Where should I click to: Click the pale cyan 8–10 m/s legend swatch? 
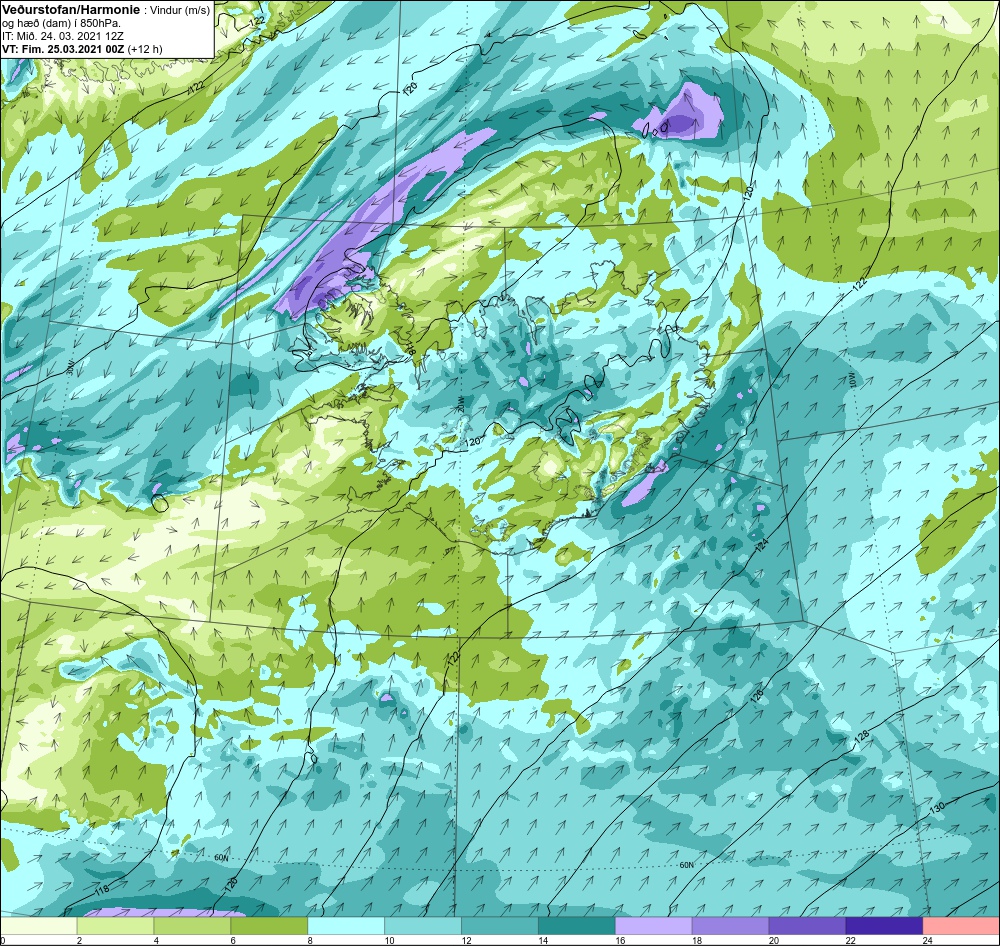(x=346, y=926)
